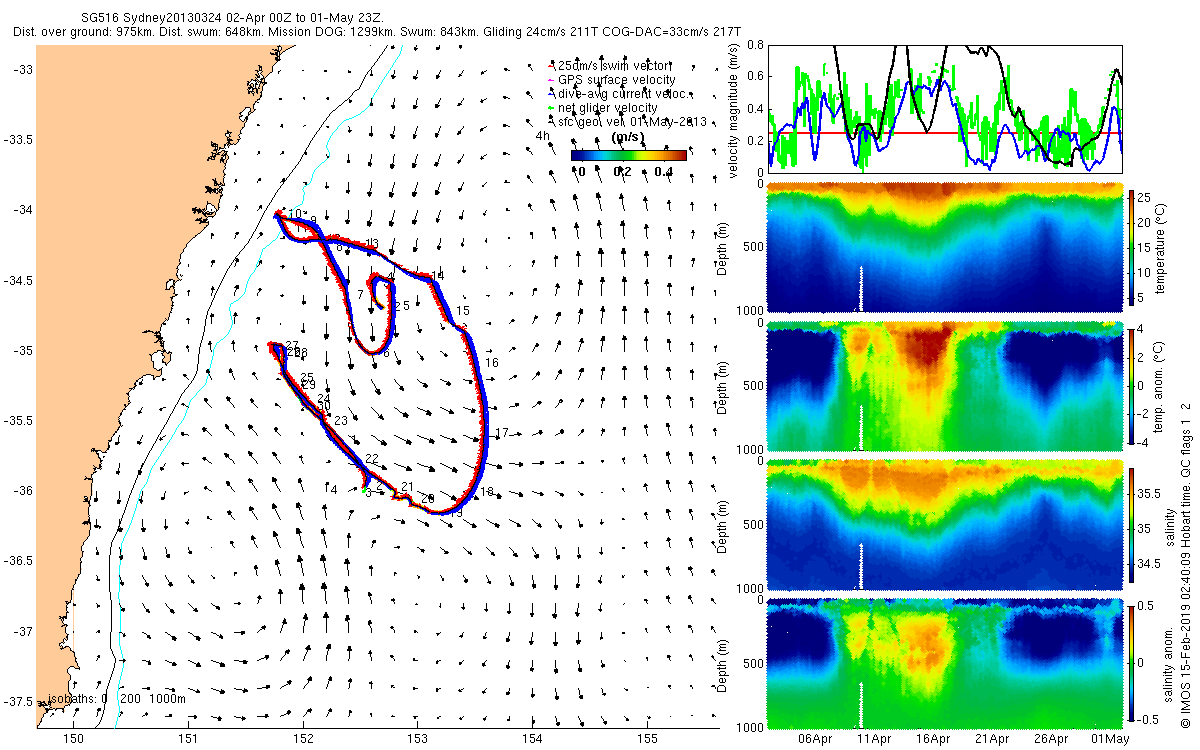The width and height of the screenshot is (1200, 750).
Task: Click the '25' tick on the temperature colorbar
Action: tap(1146, 196)
